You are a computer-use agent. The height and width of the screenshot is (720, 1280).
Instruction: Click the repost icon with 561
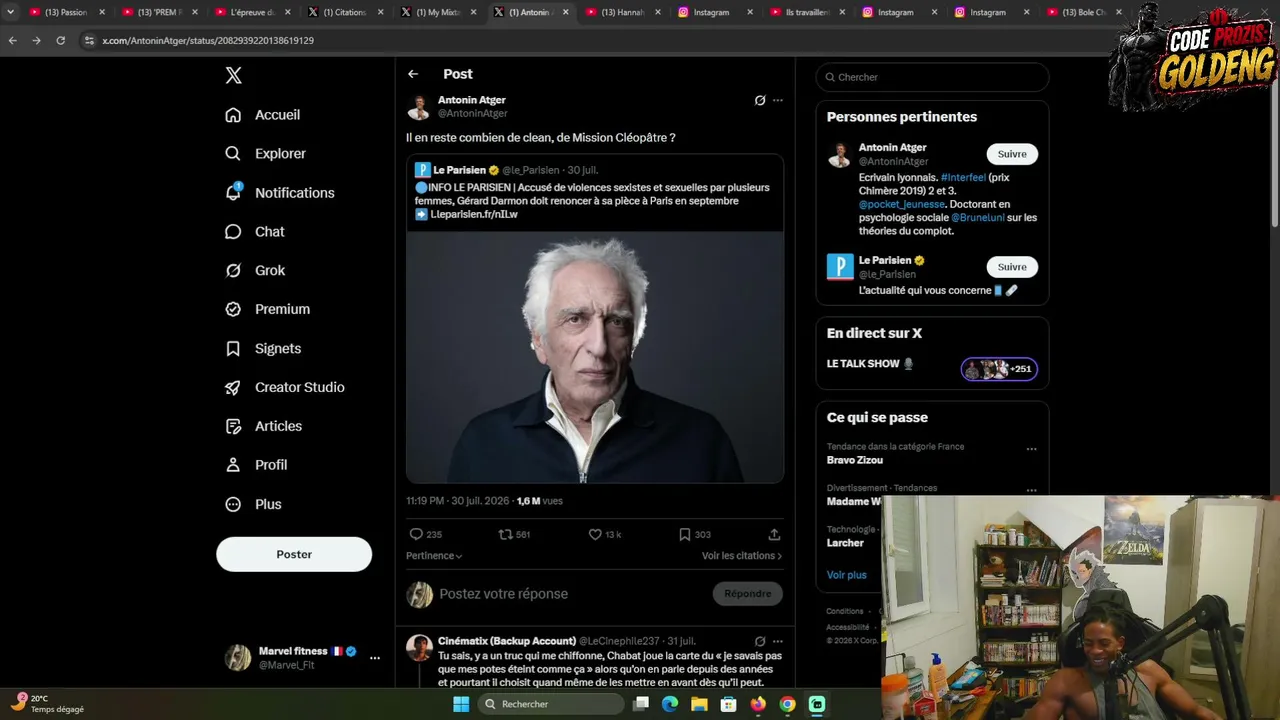(x=506, y=534)
